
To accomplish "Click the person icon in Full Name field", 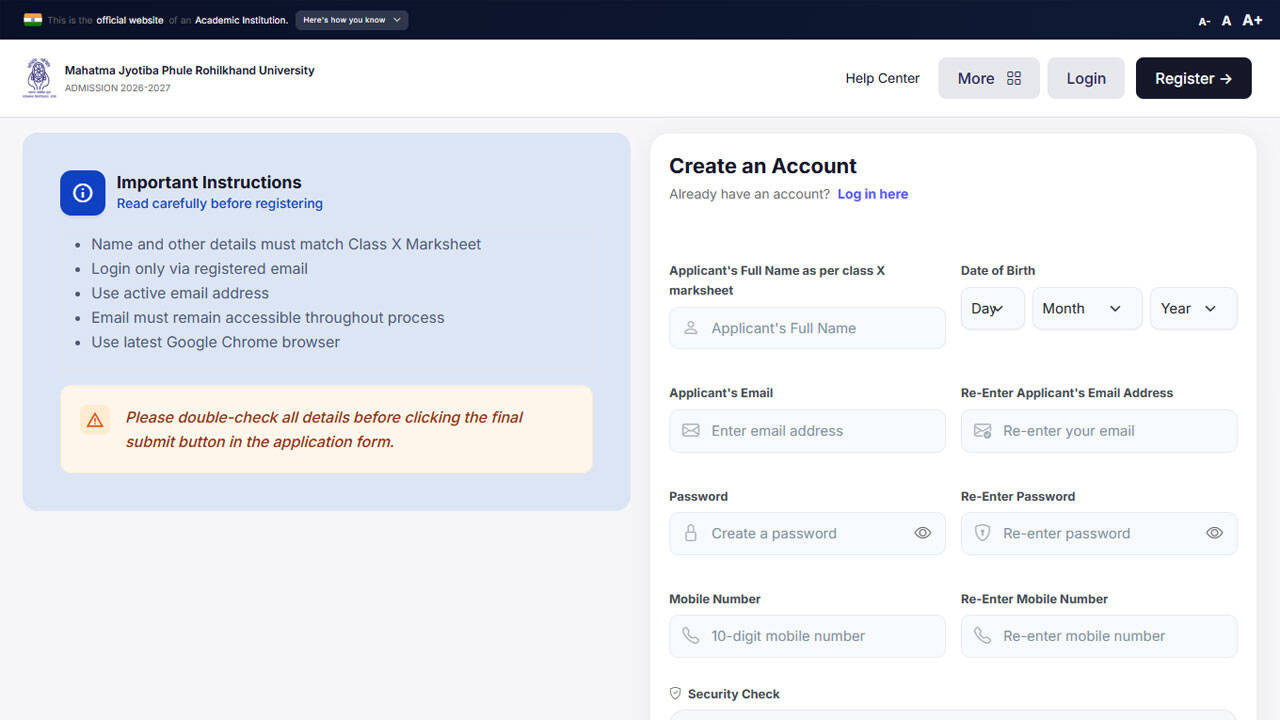I will pyautogui.click(x=690, y=328).
